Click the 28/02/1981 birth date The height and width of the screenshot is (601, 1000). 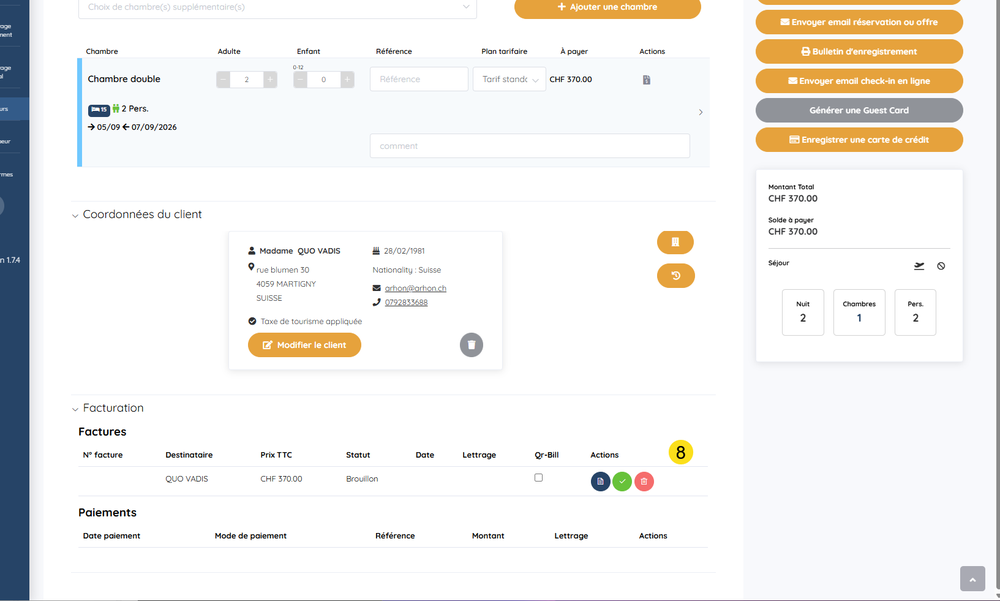tap(404, 251)
